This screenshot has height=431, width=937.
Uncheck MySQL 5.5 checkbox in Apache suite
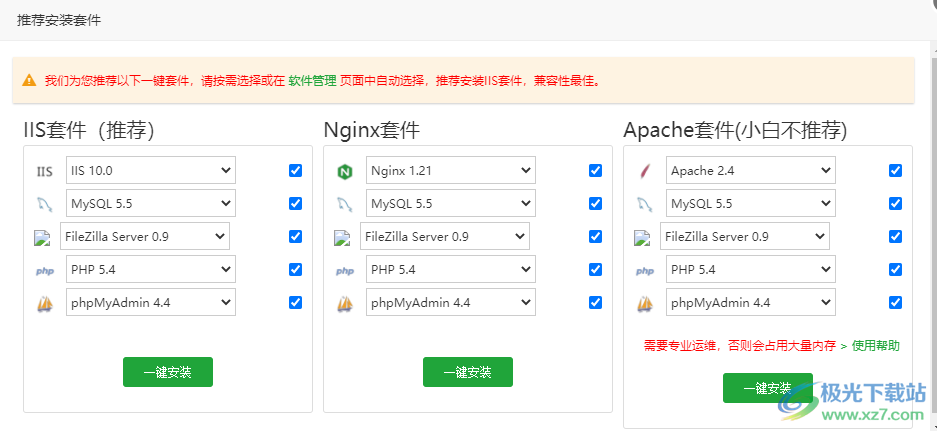pyautogui.click(x=895, y=203)
